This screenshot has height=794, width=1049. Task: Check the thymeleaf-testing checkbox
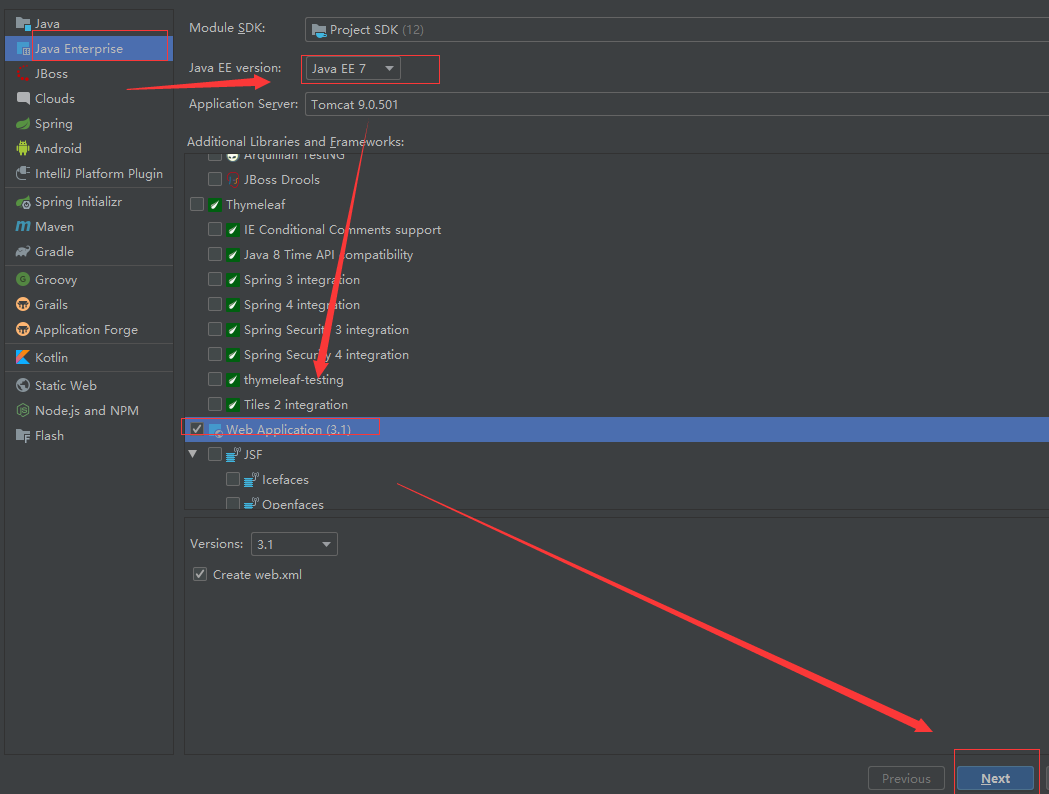click(215, 379)
